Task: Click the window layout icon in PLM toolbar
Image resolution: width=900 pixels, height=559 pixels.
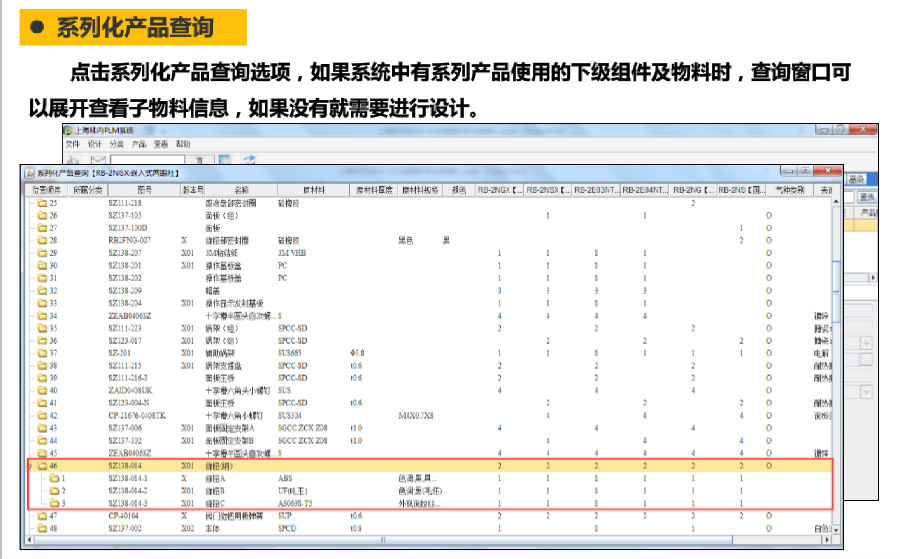Action: click(224, 159)
